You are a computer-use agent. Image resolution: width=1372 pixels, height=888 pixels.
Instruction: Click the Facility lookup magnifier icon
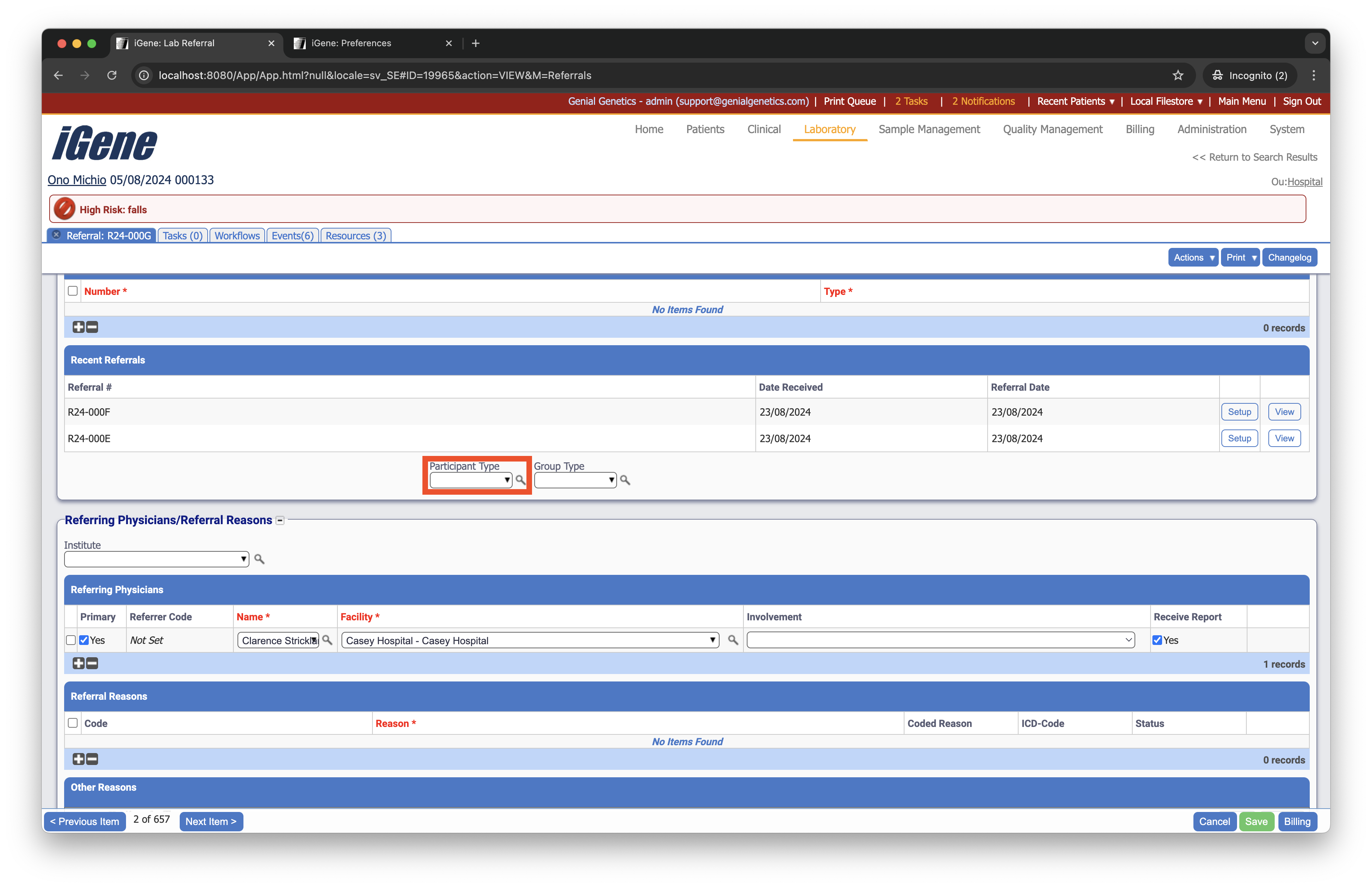pos(733,640)
